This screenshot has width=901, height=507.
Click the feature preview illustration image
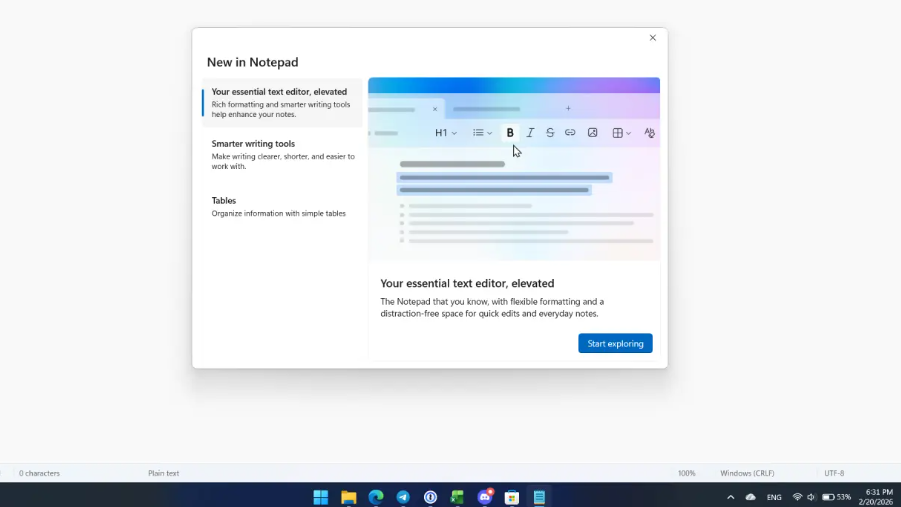[x=513, y=168]
